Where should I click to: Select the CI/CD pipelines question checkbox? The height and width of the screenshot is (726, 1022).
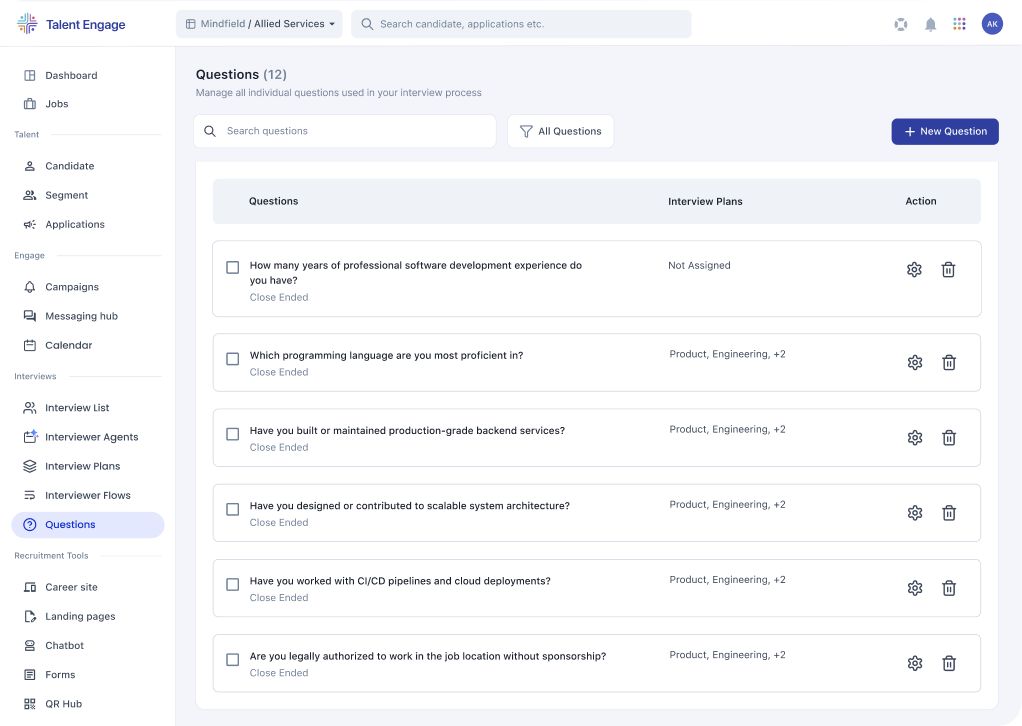233,584
